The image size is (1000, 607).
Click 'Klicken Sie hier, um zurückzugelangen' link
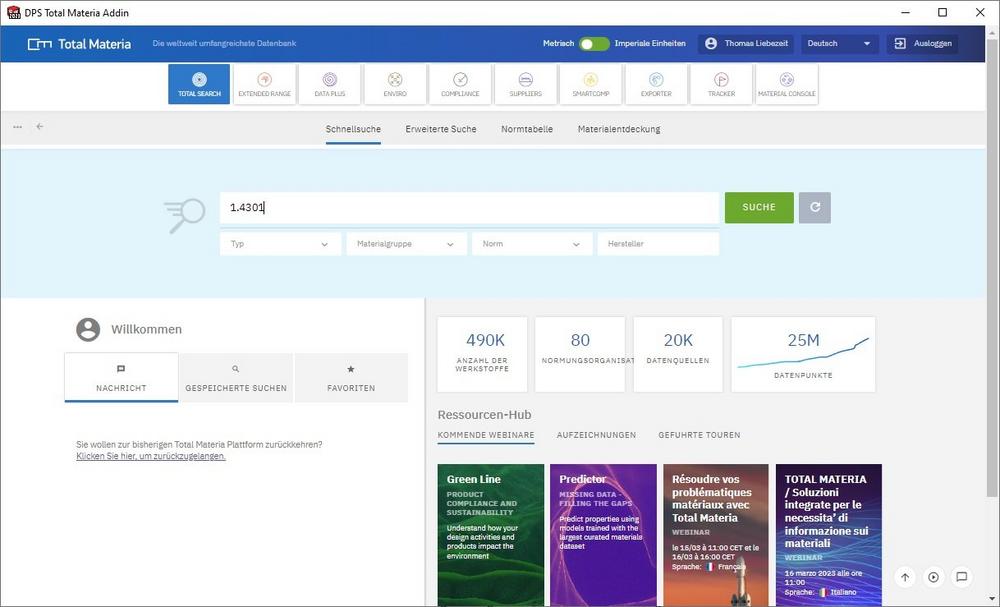(x=151, y=457)
